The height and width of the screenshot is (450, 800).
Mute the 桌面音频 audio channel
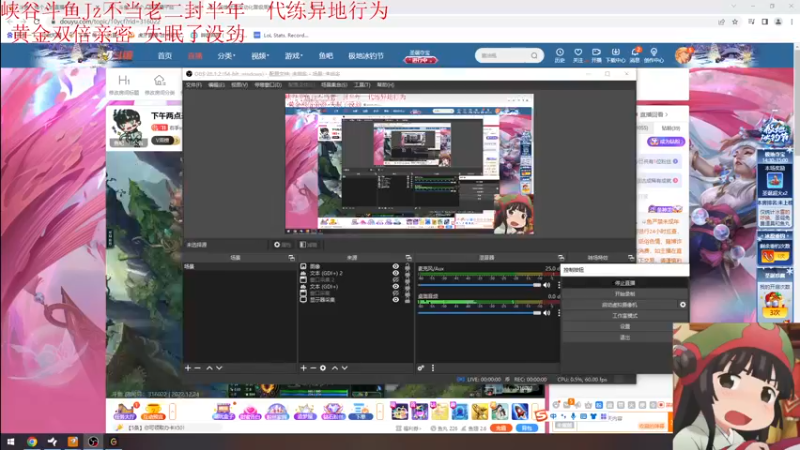pos(546,313)
